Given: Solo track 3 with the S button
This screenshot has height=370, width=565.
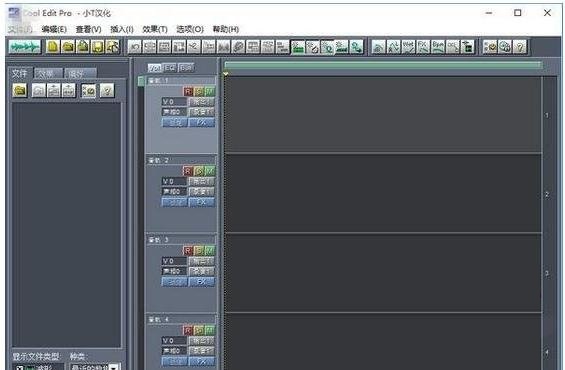Looking at the screenshot, I should click(199, 250).
